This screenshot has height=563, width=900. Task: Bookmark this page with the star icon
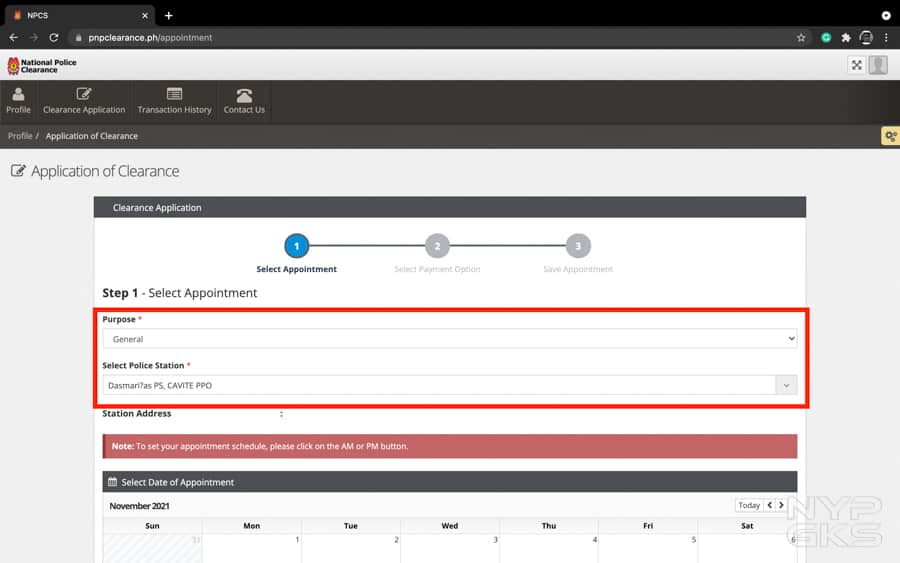point(801,37)
